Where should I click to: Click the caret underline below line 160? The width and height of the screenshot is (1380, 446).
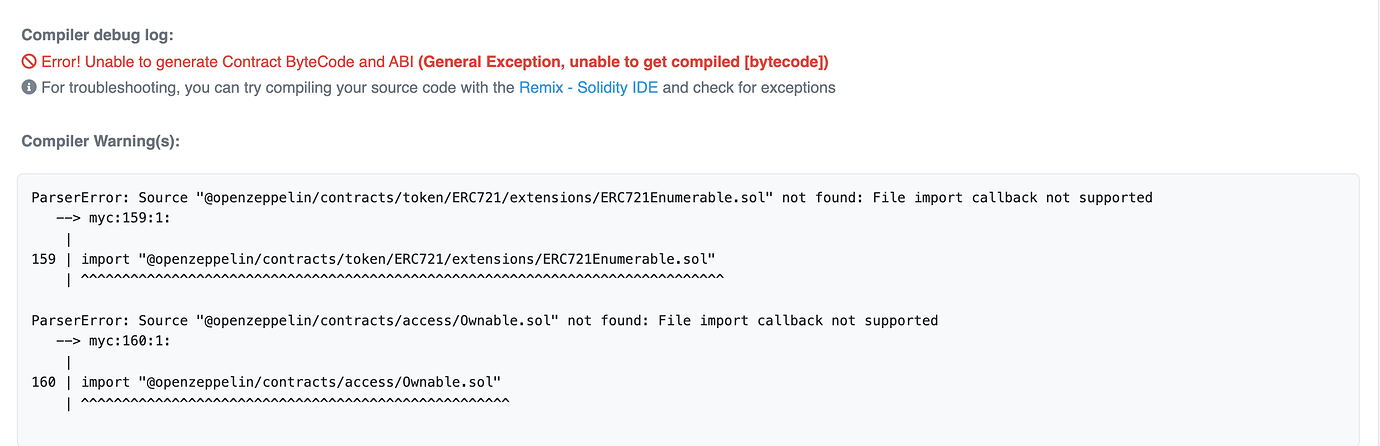tap(294, 402)
